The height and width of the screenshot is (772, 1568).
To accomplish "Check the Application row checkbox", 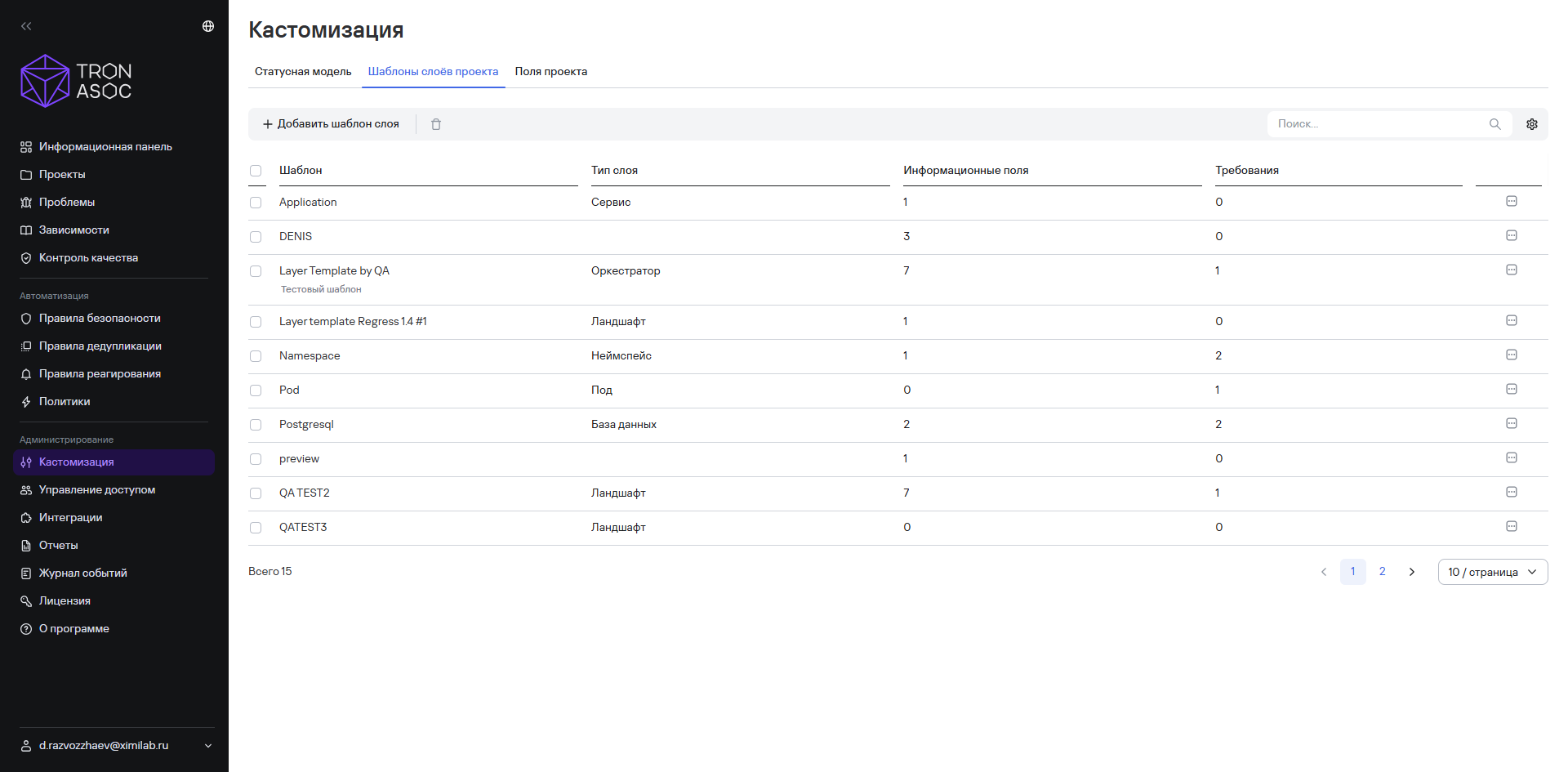I will 256,203.
